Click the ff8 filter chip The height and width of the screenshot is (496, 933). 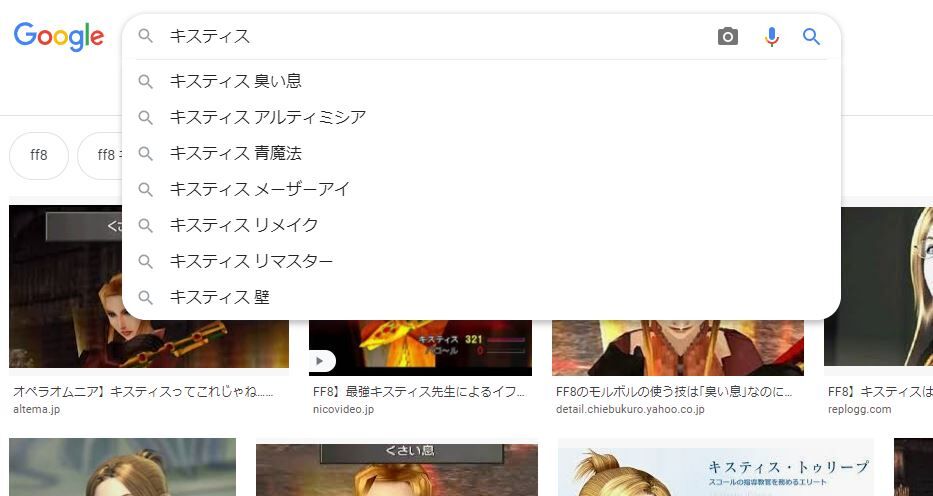pos(39,155)
